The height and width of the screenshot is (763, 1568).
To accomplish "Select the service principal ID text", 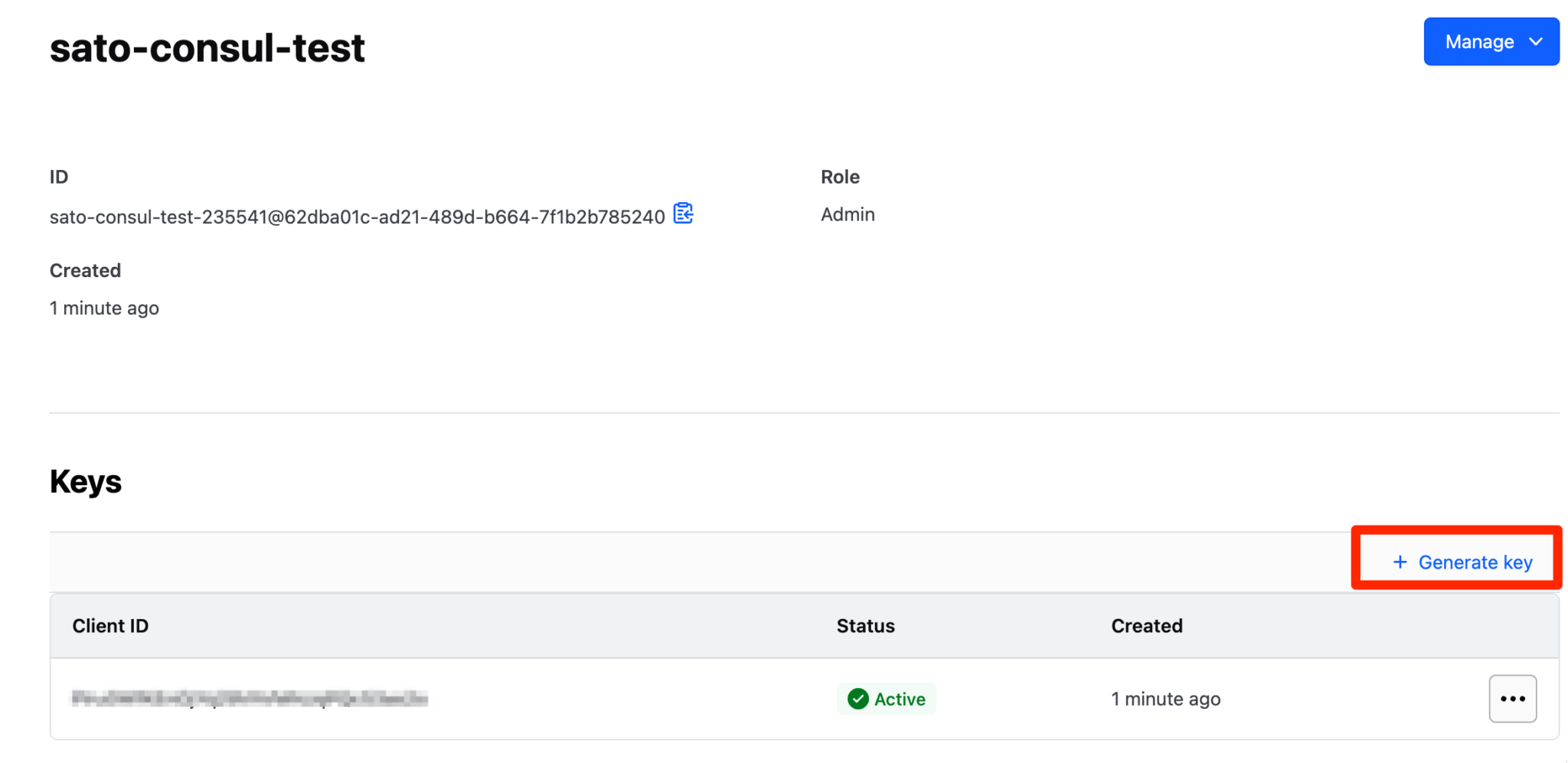I will pyautogui.click(x=357, y=217).
